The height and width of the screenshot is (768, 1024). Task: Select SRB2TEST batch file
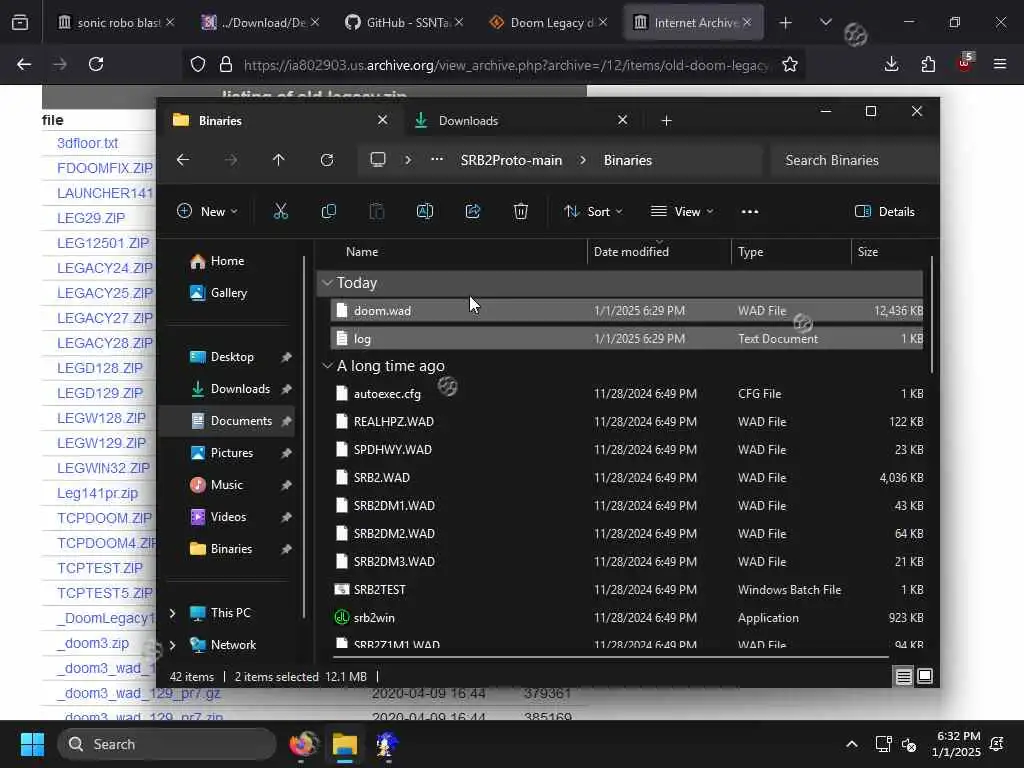click(627, 590)
